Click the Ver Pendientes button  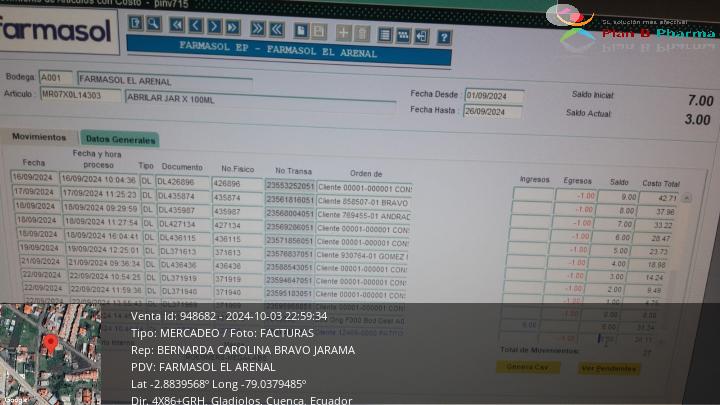(x=608, y=368)
